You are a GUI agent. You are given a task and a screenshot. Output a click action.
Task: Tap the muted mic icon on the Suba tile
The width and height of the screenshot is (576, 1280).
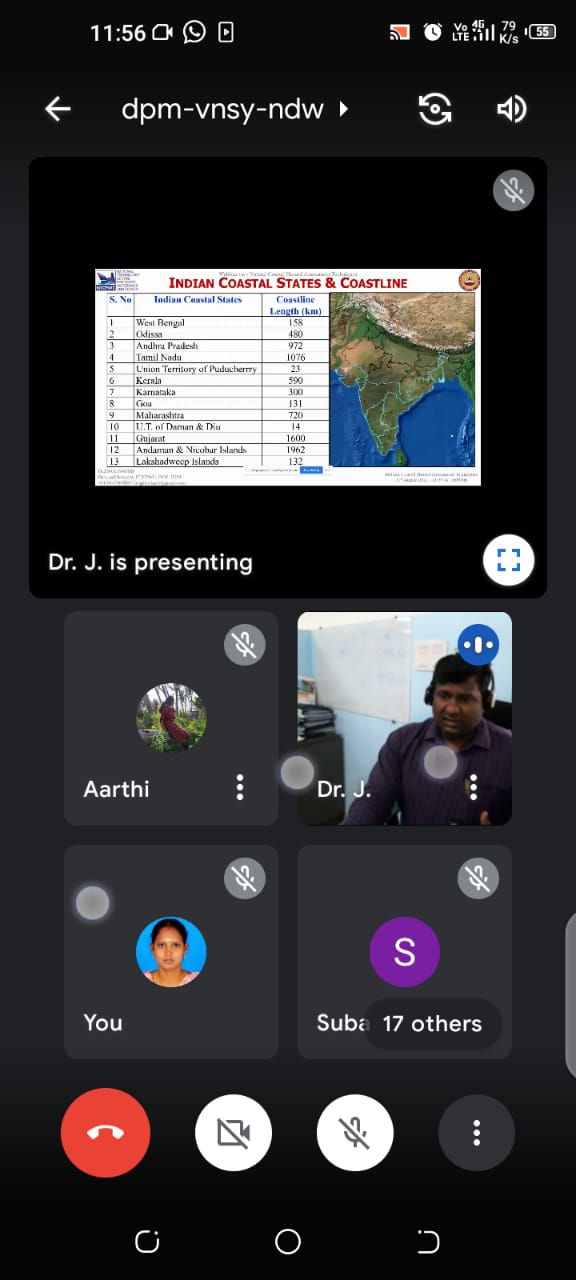tap(478, 878)
